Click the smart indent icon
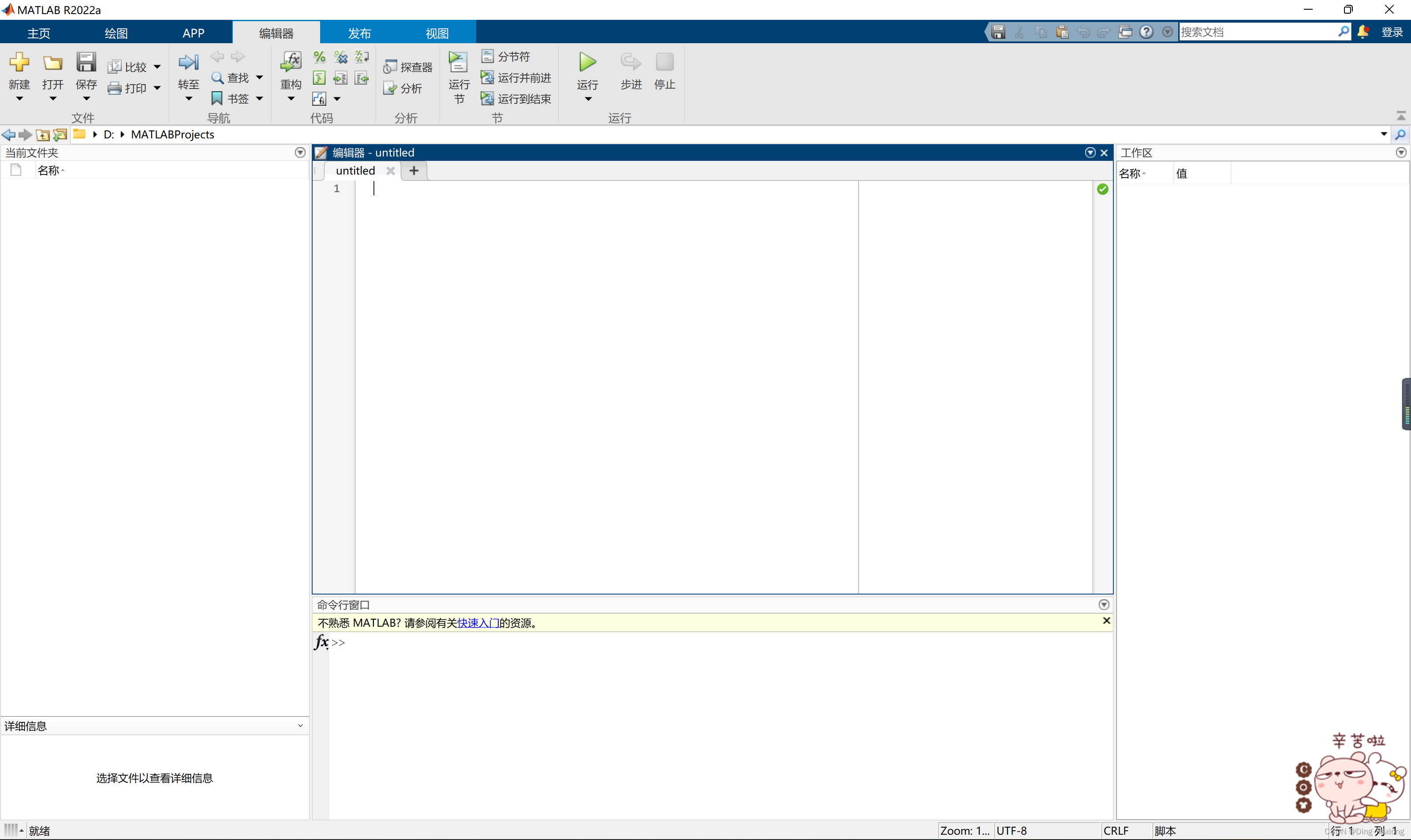Image resolution: width=1411 pixels, height=840 pixels. coord(319,78)
